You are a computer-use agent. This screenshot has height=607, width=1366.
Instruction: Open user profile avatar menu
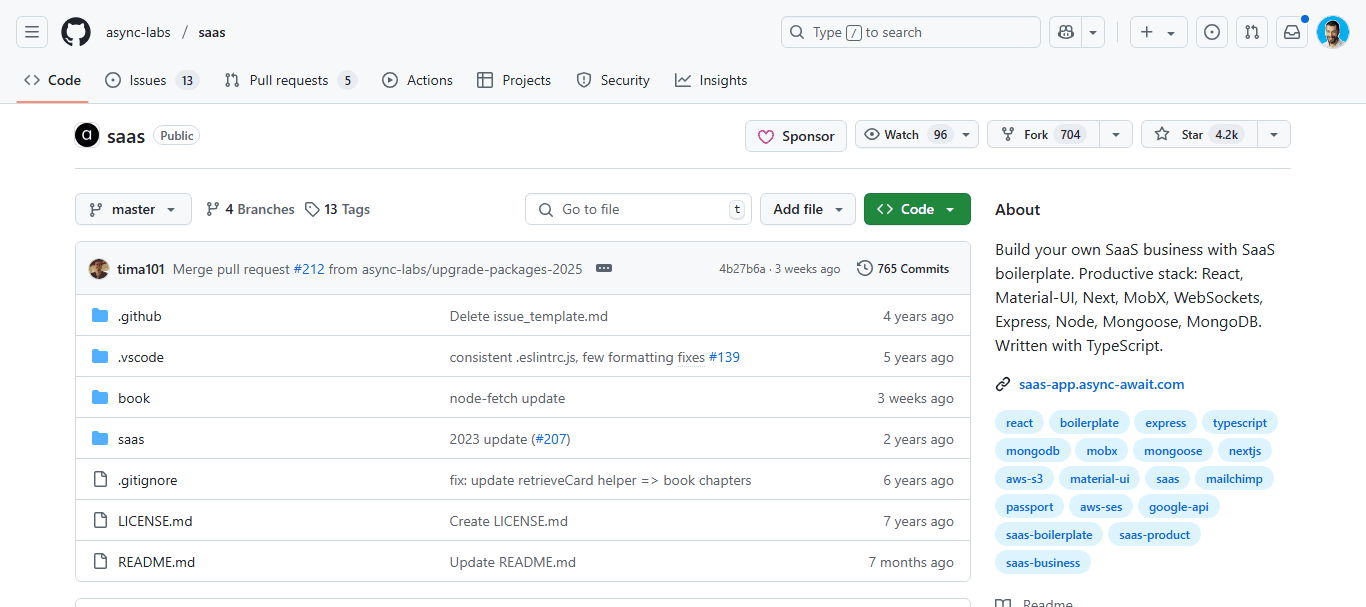point(1333,32)
